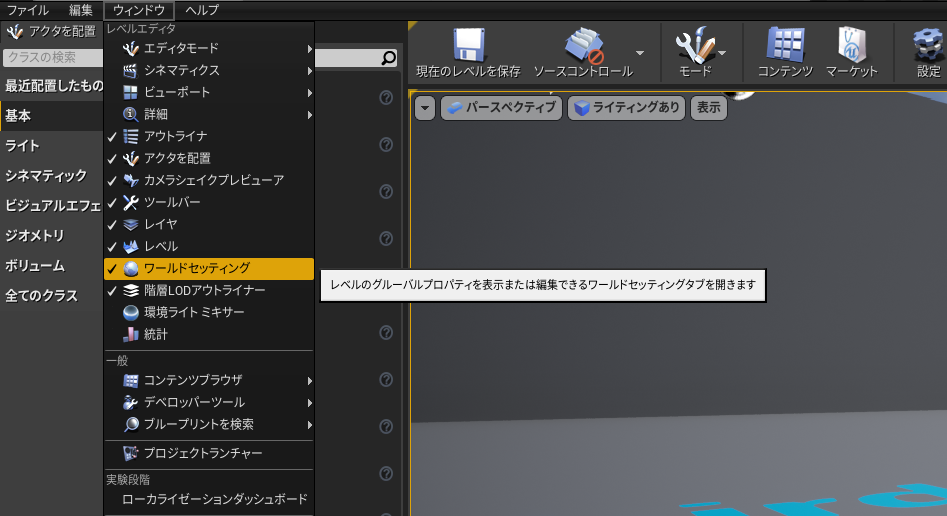This screenshot has width=947, height=516.
Task: Select the Geometry (ジオメトリ) category
Action: (52, 236)
